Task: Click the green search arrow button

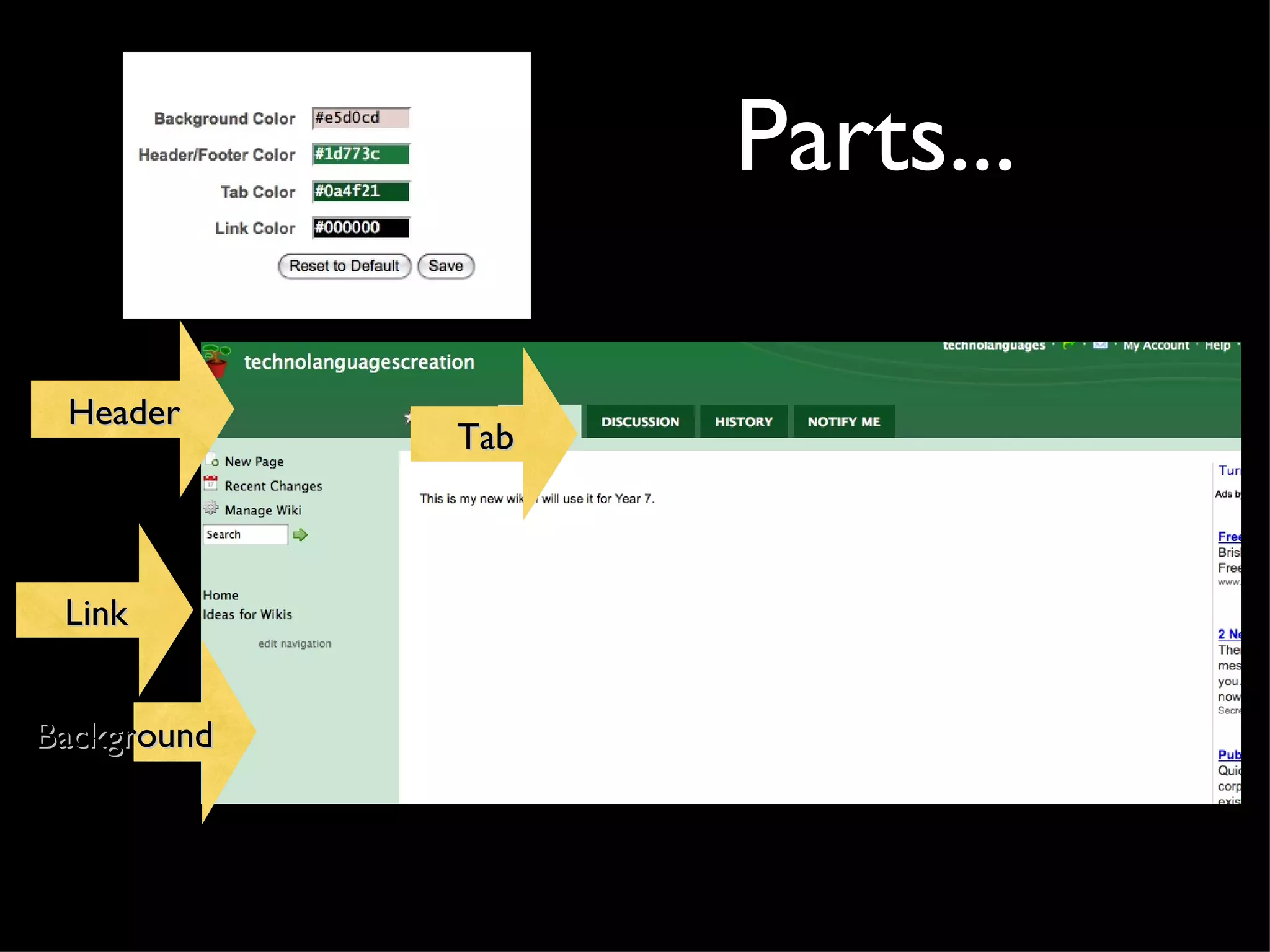Action: 300,535
